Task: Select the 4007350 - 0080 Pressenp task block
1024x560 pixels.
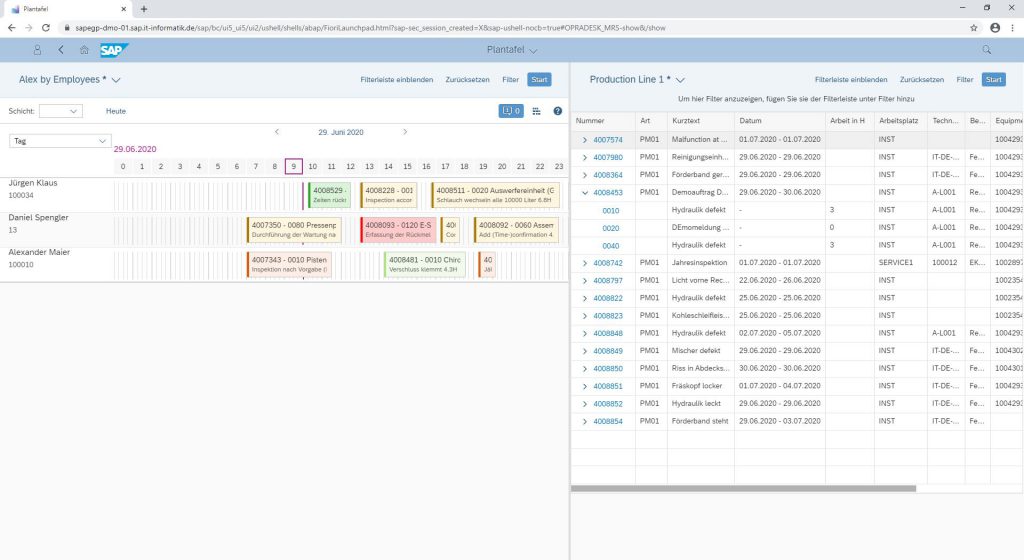Action: 294,230
